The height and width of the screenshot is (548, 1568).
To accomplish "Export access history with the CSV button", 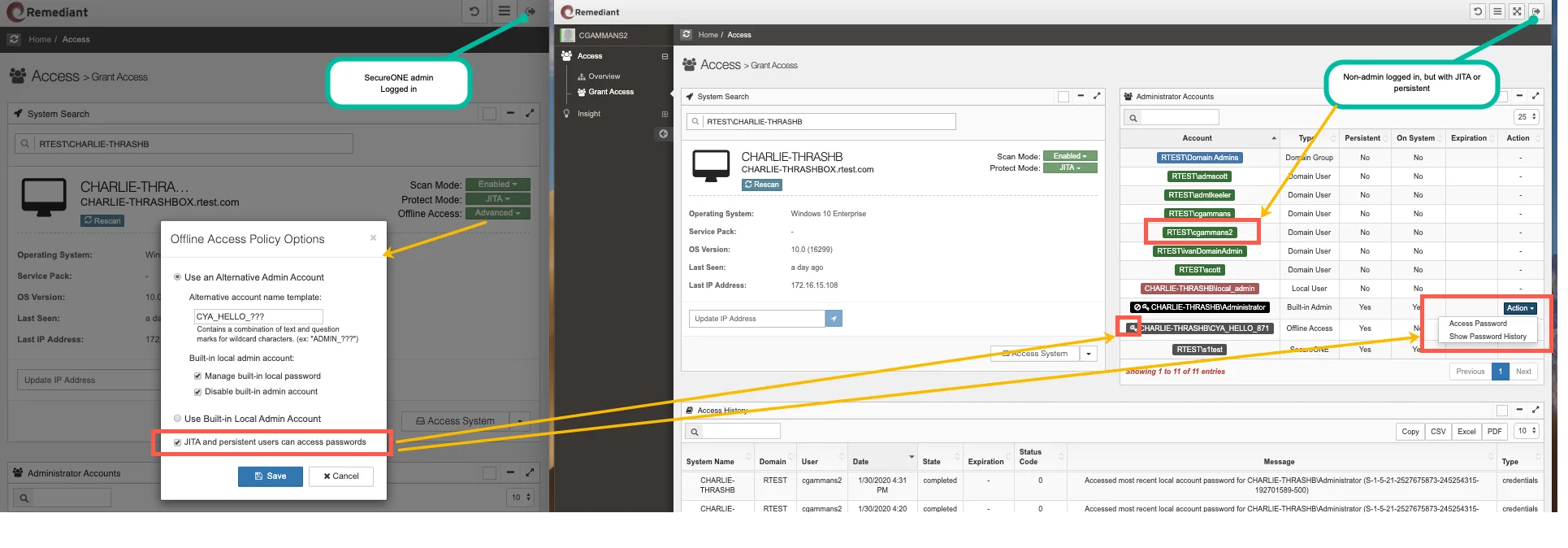I will click(1438, 432).
